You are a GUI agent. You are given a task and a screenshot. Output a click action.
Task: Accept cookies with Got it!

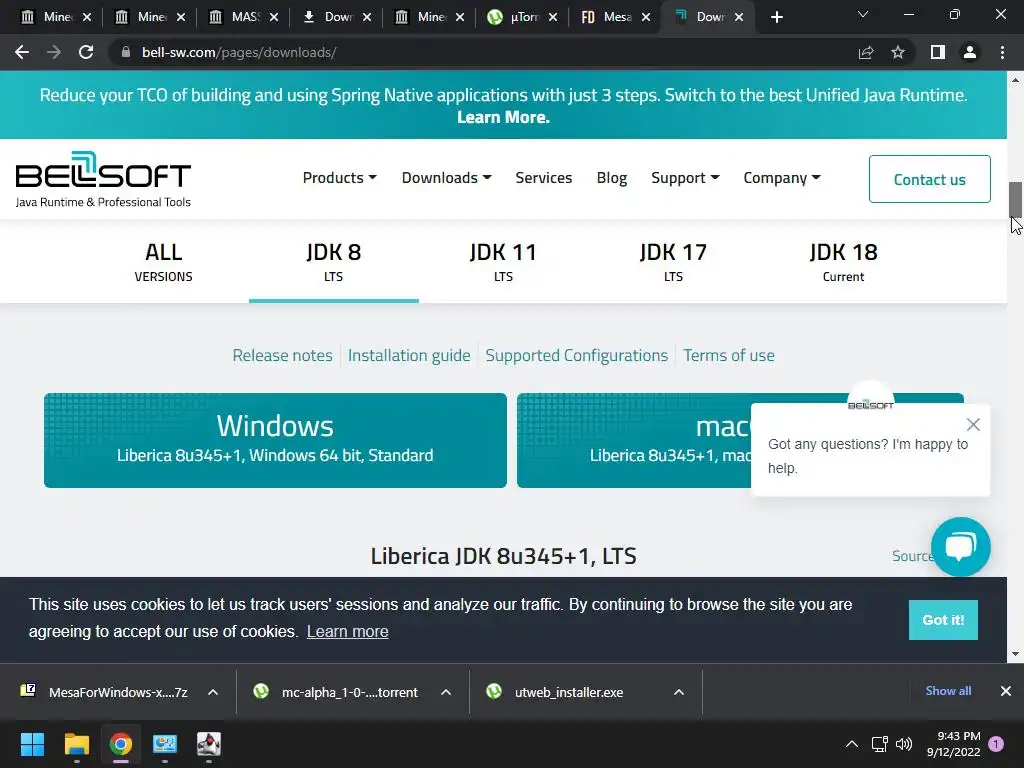click(x=943, y=620)
